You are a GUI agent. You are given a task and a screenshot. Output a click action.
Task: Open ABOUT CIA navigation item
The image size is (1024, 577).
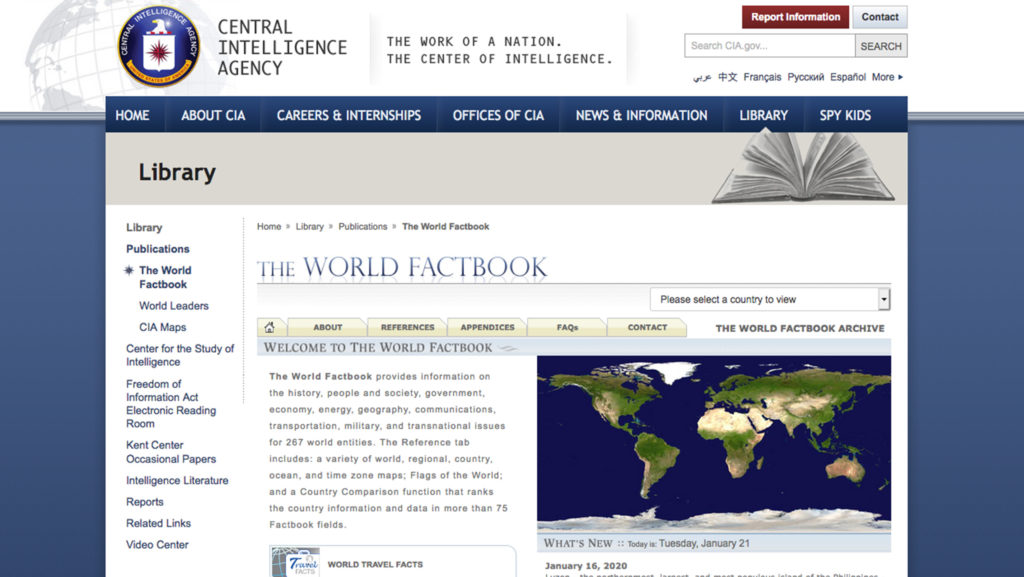[x=213, y=116]
